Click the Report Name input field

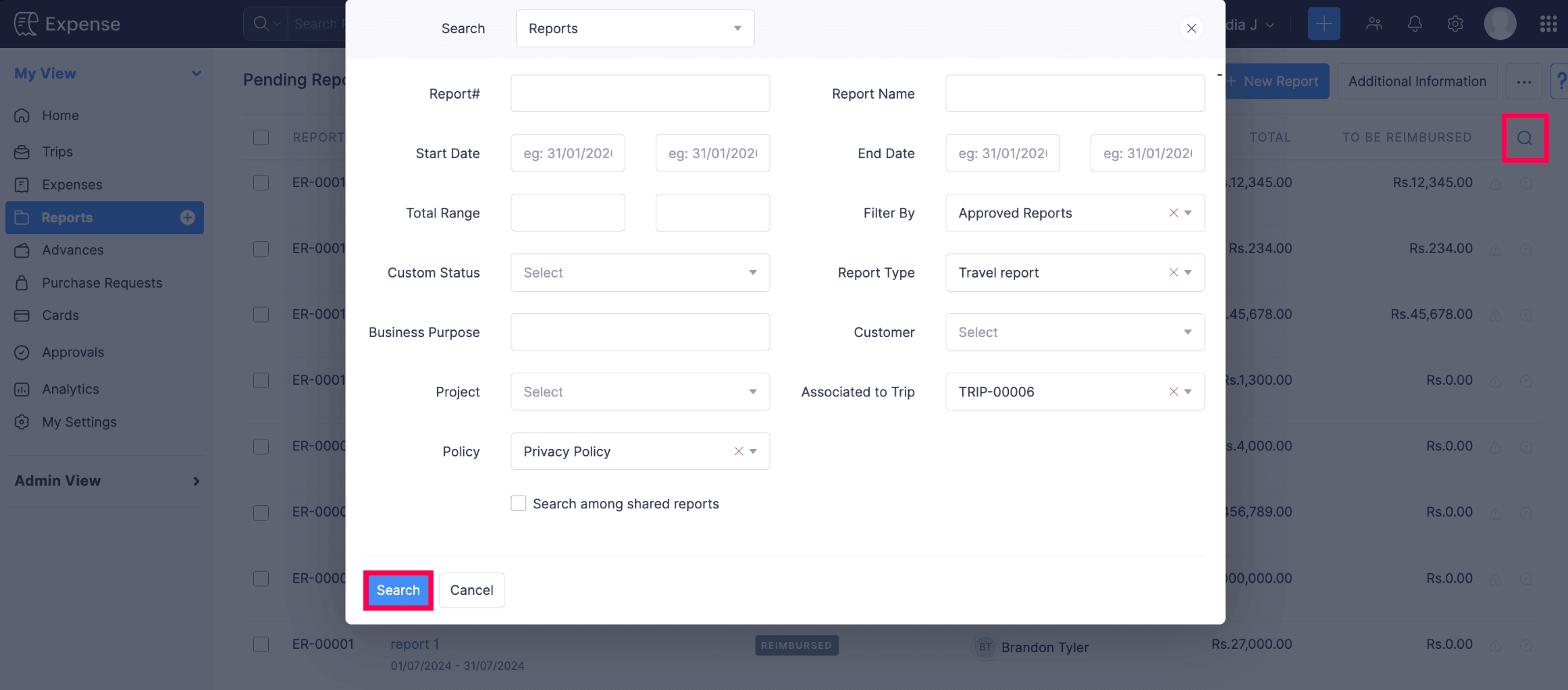[x=1074, y=92]
